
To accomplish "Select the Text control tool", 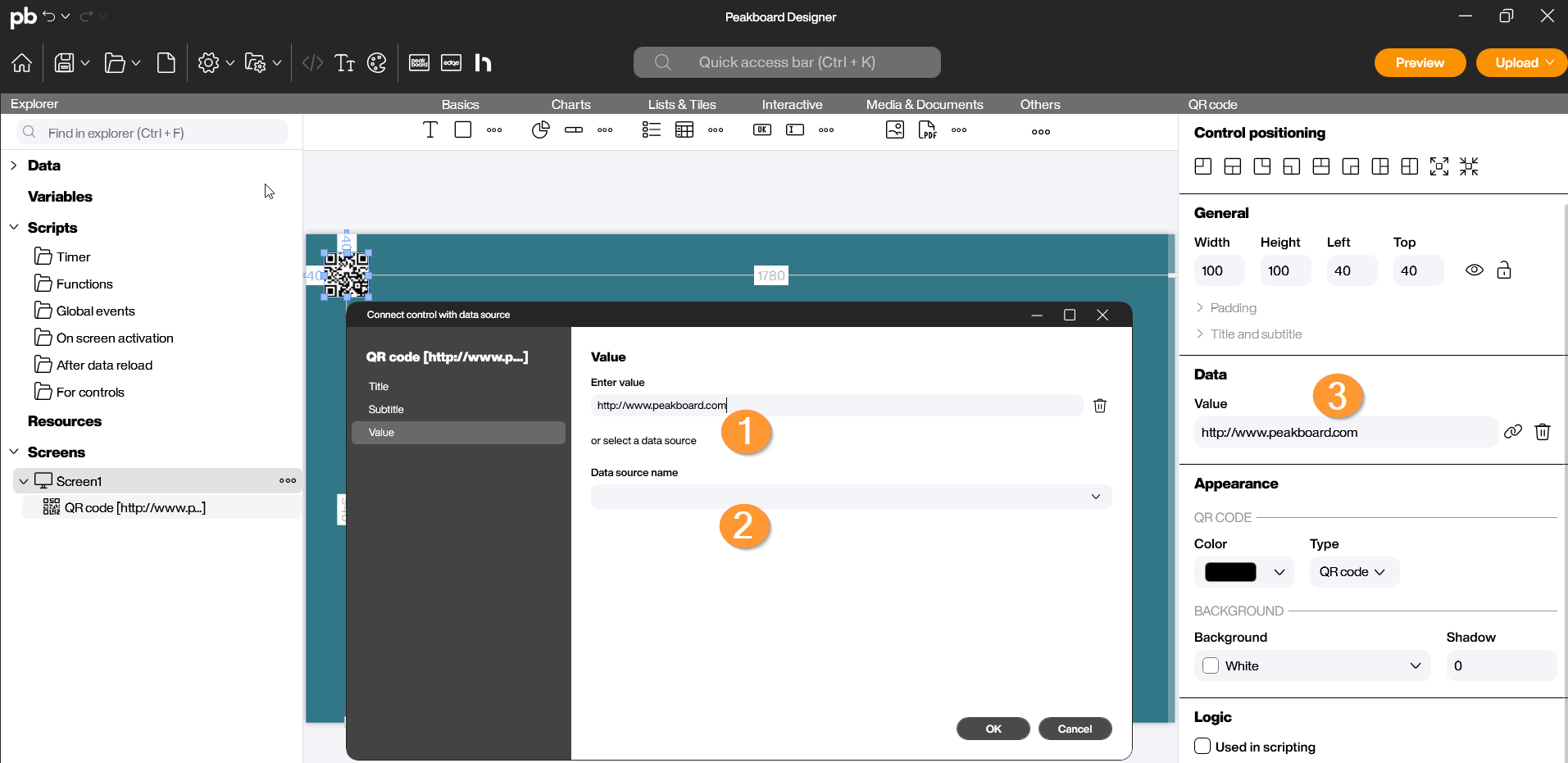I will [430, 130].
